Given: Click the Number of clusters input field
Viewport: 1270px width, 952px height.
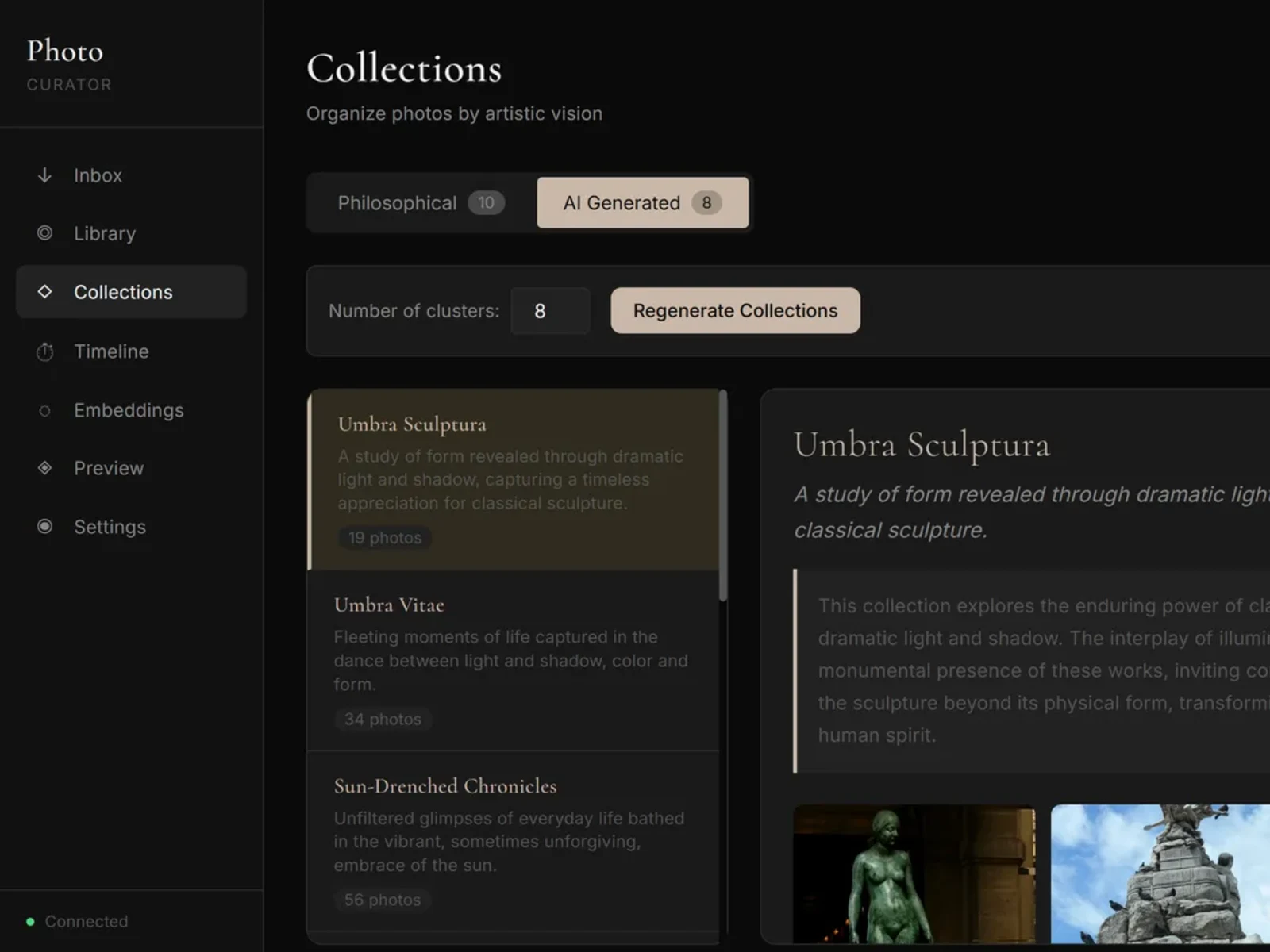Looking at the screenshot, I should (550, 310).
